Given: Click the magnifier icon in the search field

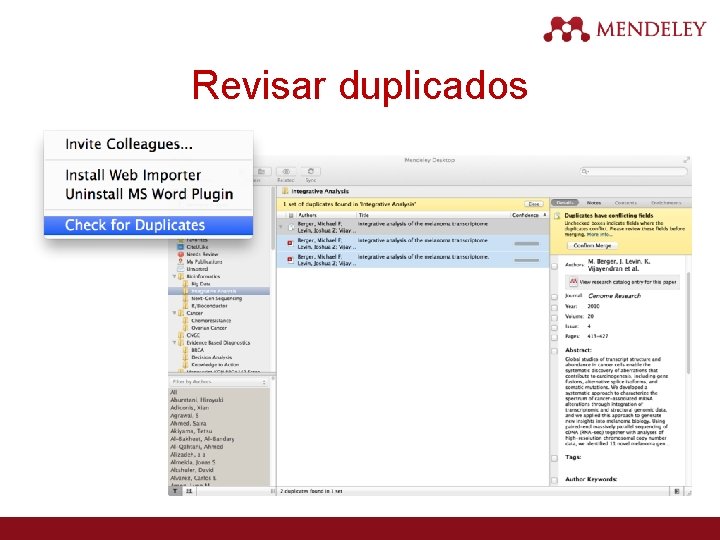Looking at the screenshot, I should [585, 171].
